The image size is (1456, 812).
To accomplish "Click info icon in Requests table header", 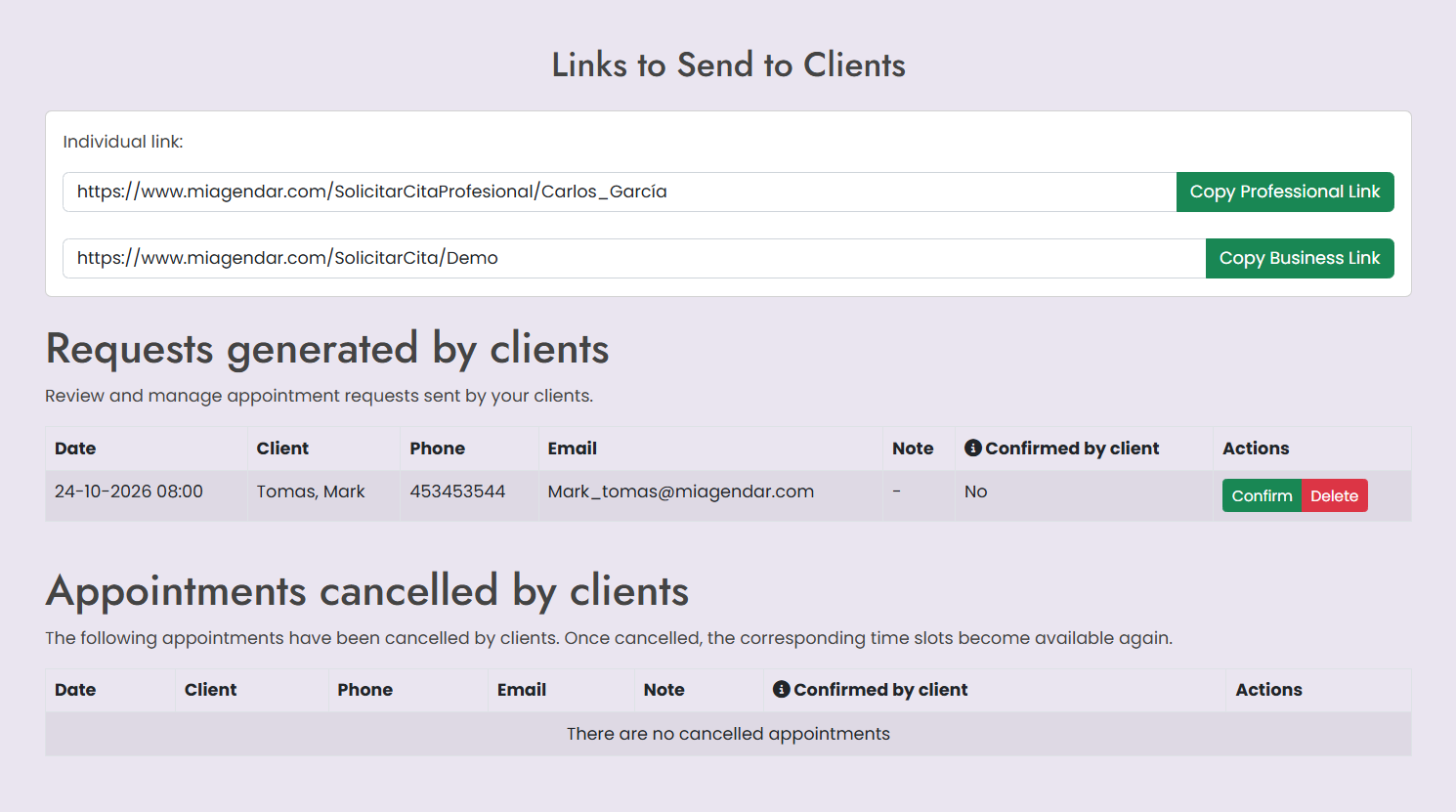I will (972, 448).
